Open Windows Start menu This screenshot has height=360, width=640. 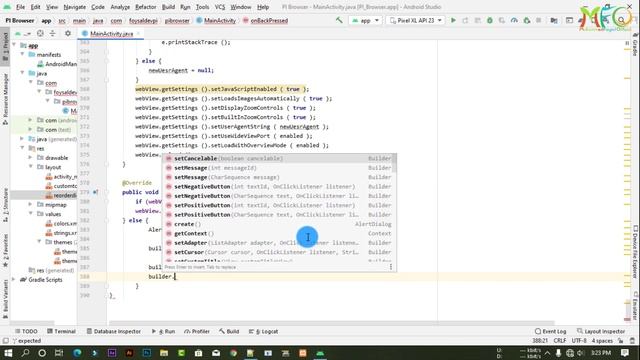coord(8,353)
